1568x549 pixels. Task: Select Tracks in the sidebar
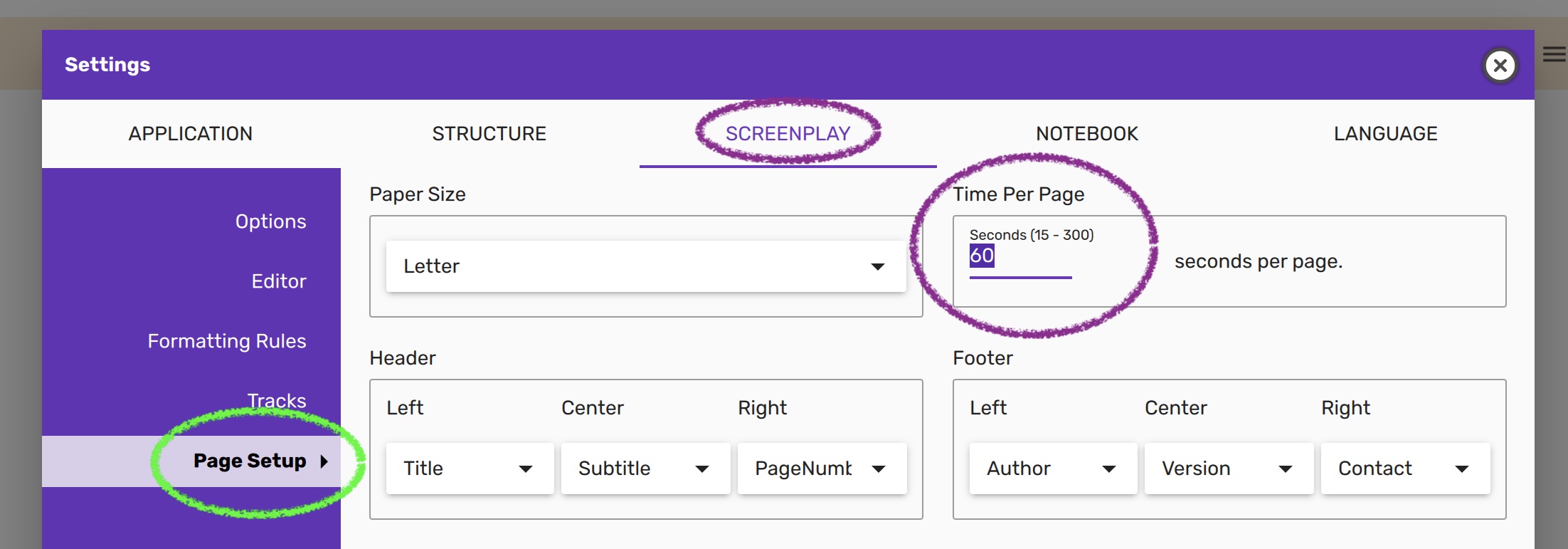coord(277,400)
